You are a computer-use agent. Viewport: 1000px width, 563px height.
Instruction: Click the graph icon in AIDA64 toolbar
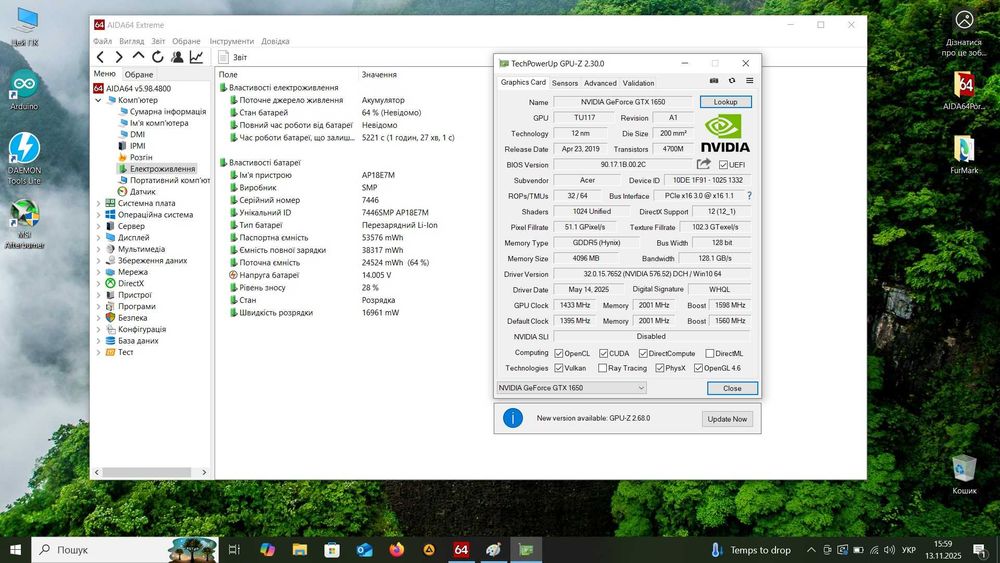point(196,57)
